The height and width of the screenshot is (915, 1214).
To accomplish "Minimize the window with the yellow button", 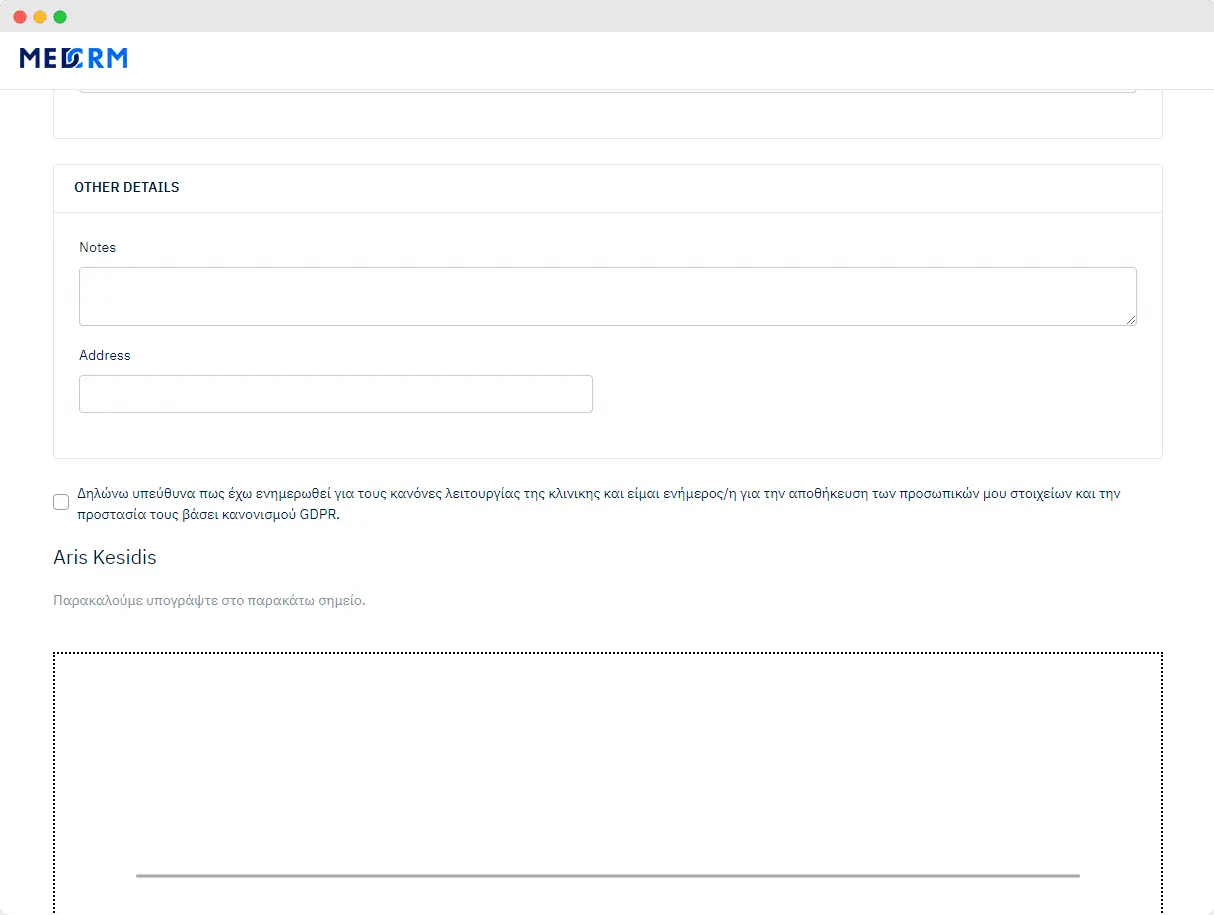I will [40, 17].
